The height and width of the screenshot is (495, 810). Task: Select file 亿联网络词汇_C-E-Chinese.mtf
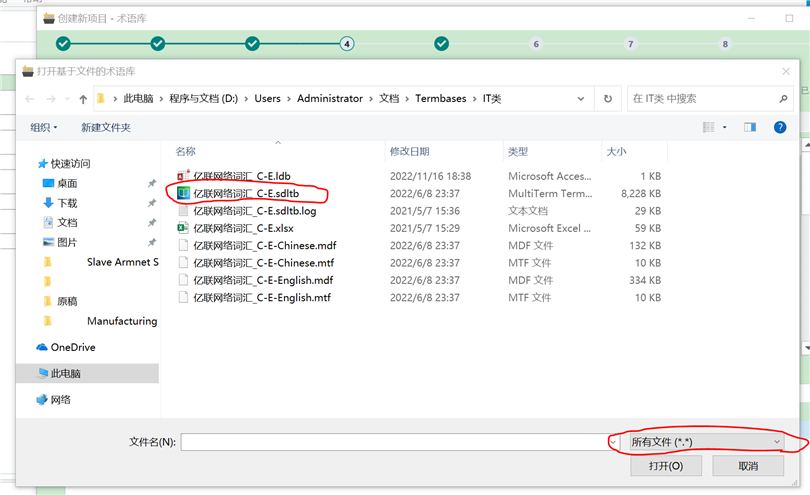pos(263,262)
